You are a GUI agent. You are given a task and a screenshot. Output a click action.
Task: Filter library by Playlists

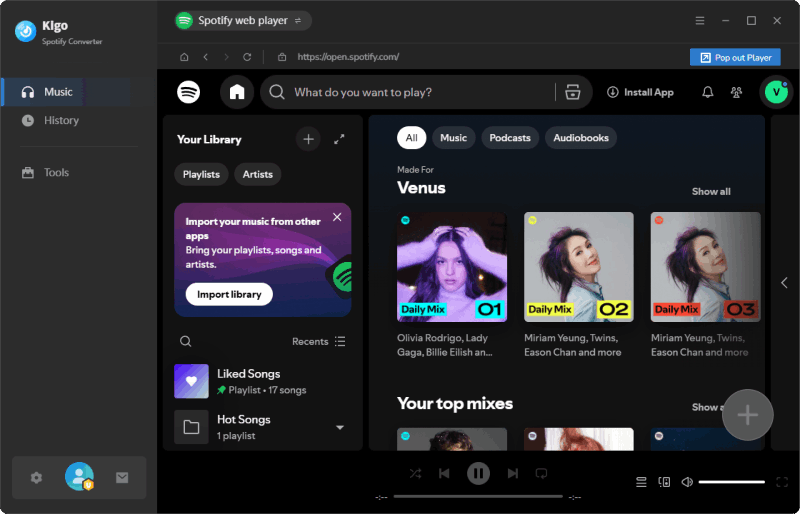(201, 175)
